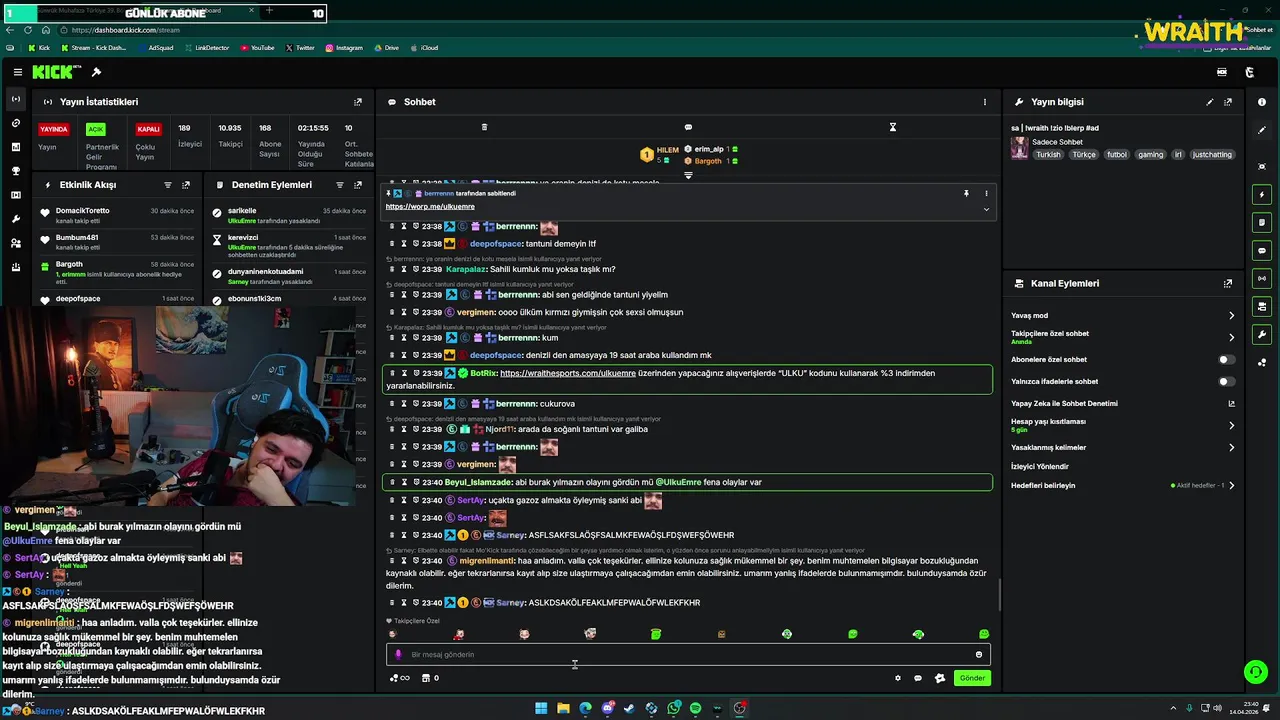The width and height of the screenshot is (1280, 720).
Task: Toggle the moderation log widget in right sidebar
Action: pyautogui.click(x=1262, y=222)
